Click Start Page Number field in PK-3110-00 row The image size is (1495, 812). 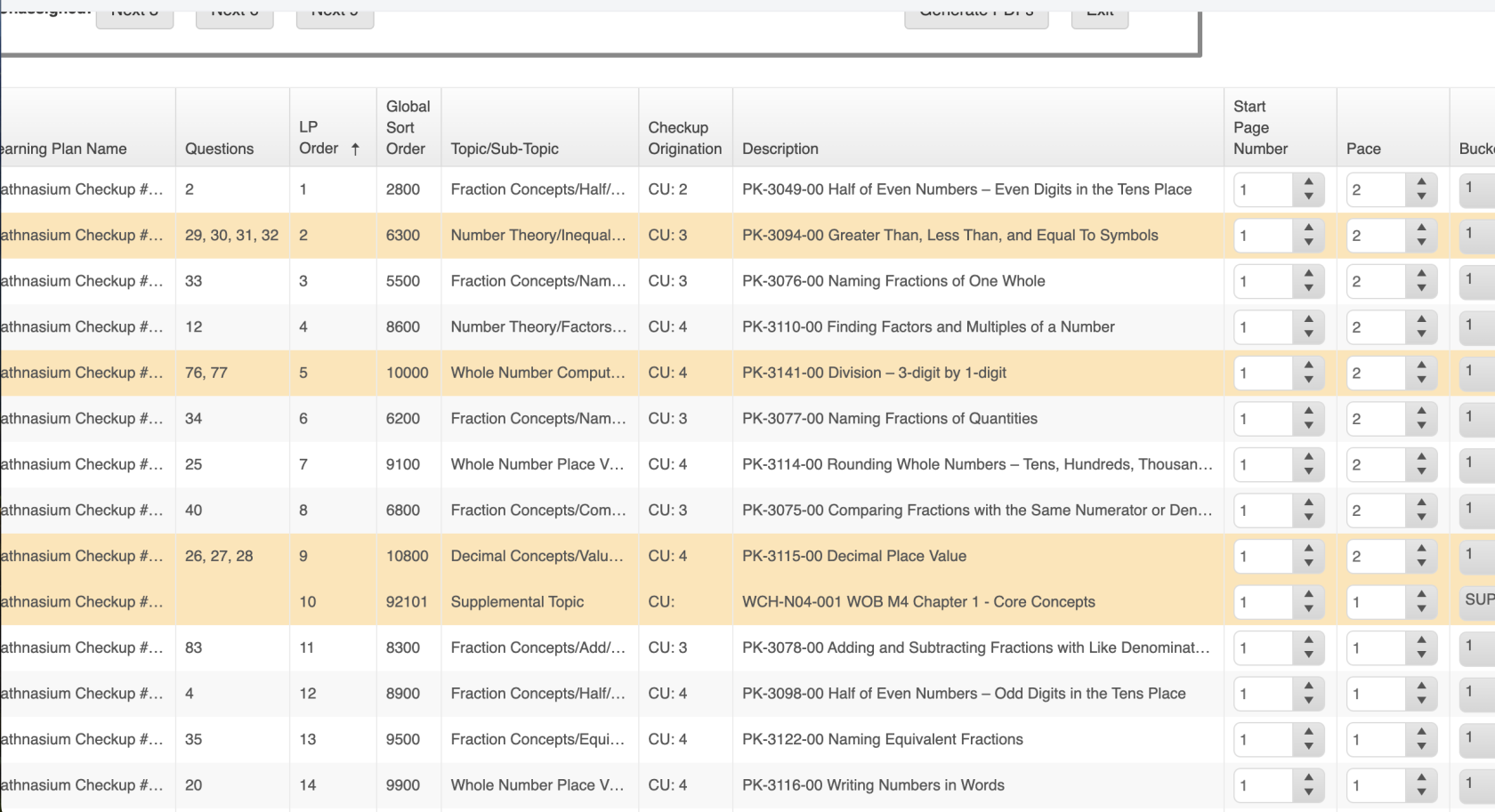point(1263,327)
